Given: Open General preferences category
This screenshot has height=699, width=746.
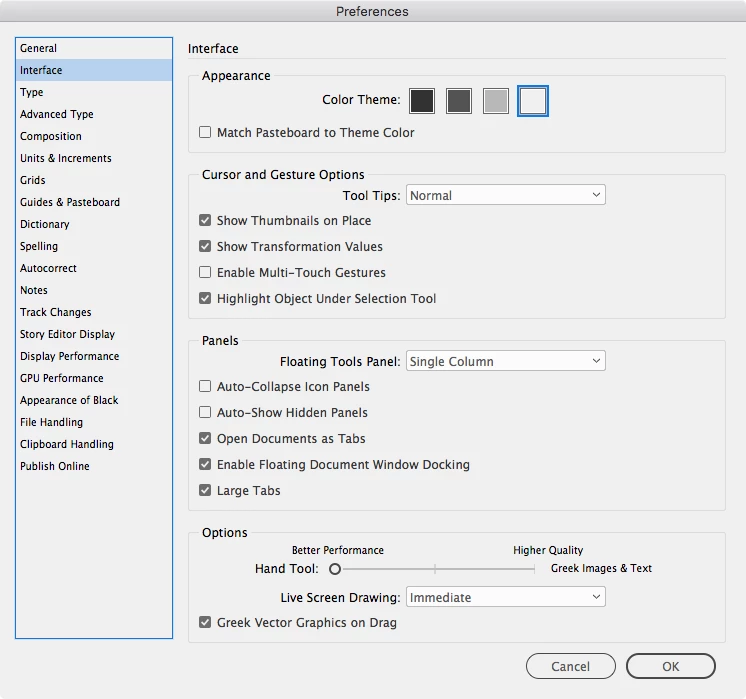Looking at the screenshot, I should tap(94, 48).
